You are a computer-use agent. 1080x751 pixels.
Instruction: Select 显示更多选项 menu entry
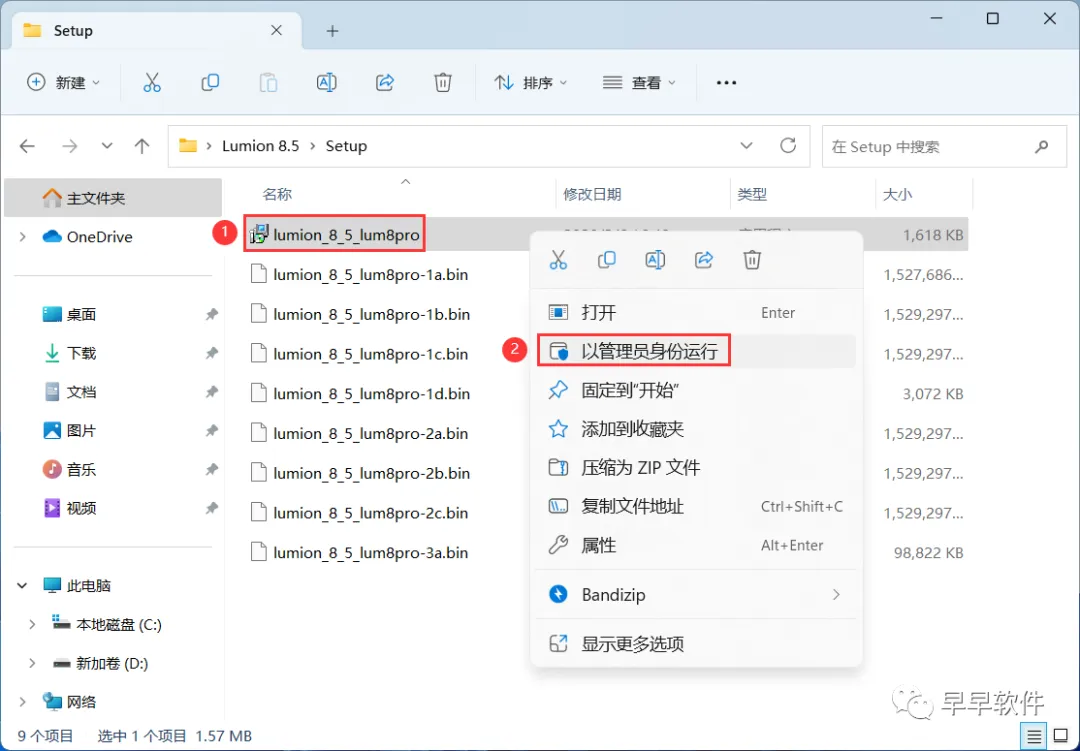696,644
